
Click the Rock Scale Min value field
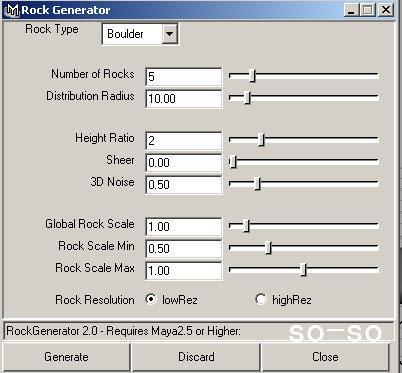pyautogui.click(x=184, y=249)
